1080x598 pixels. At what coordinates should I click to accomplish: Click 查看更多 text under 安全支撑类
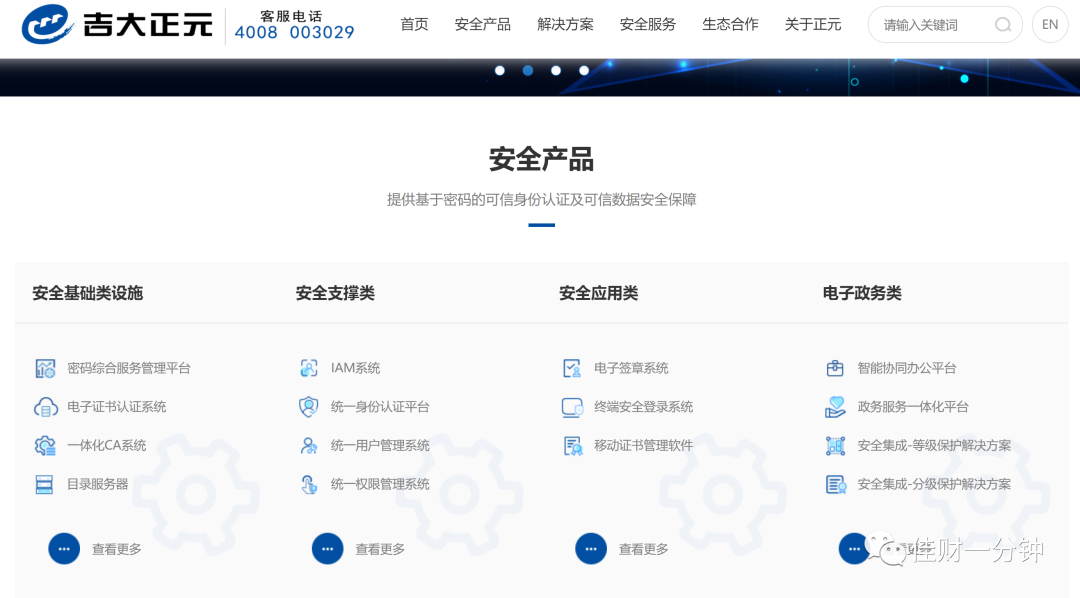pos(380,549)
